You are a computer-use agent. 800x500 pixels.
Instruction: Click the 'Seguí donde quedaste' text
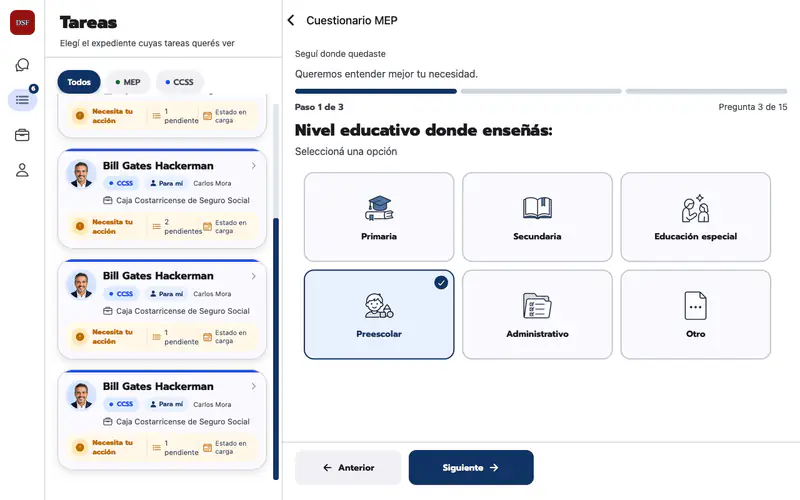(340, 54)
